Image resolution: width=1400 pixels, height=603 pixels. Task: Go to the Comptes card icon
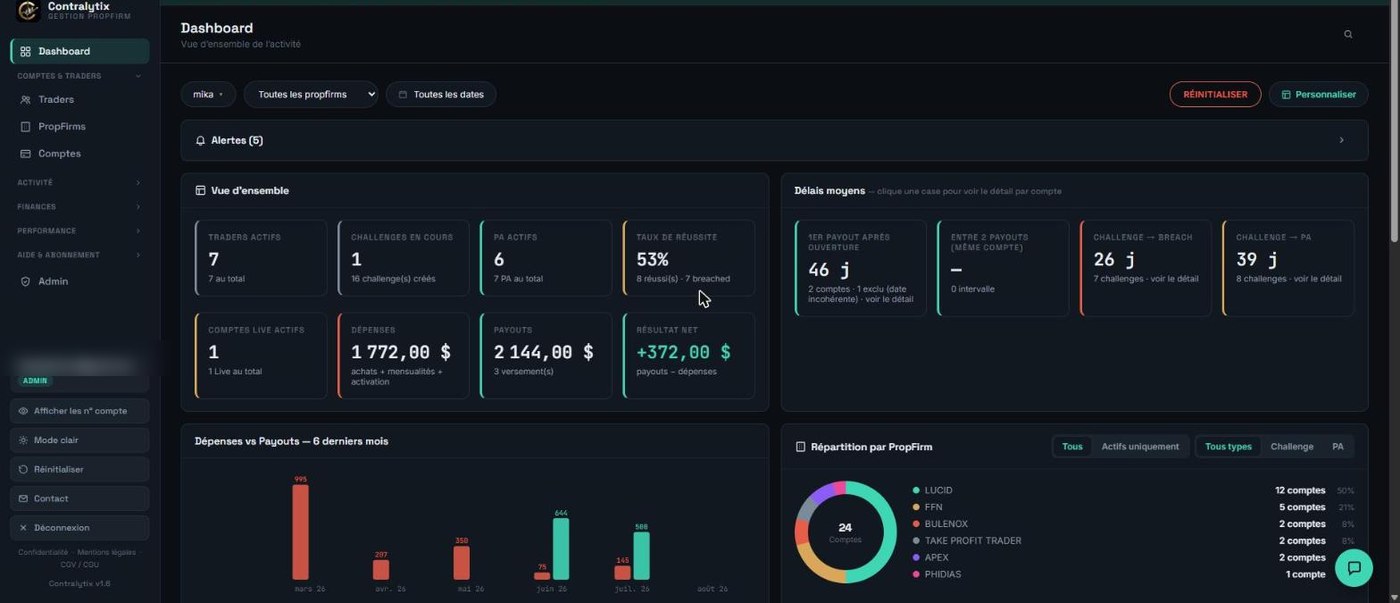click(x=26, y=154)
